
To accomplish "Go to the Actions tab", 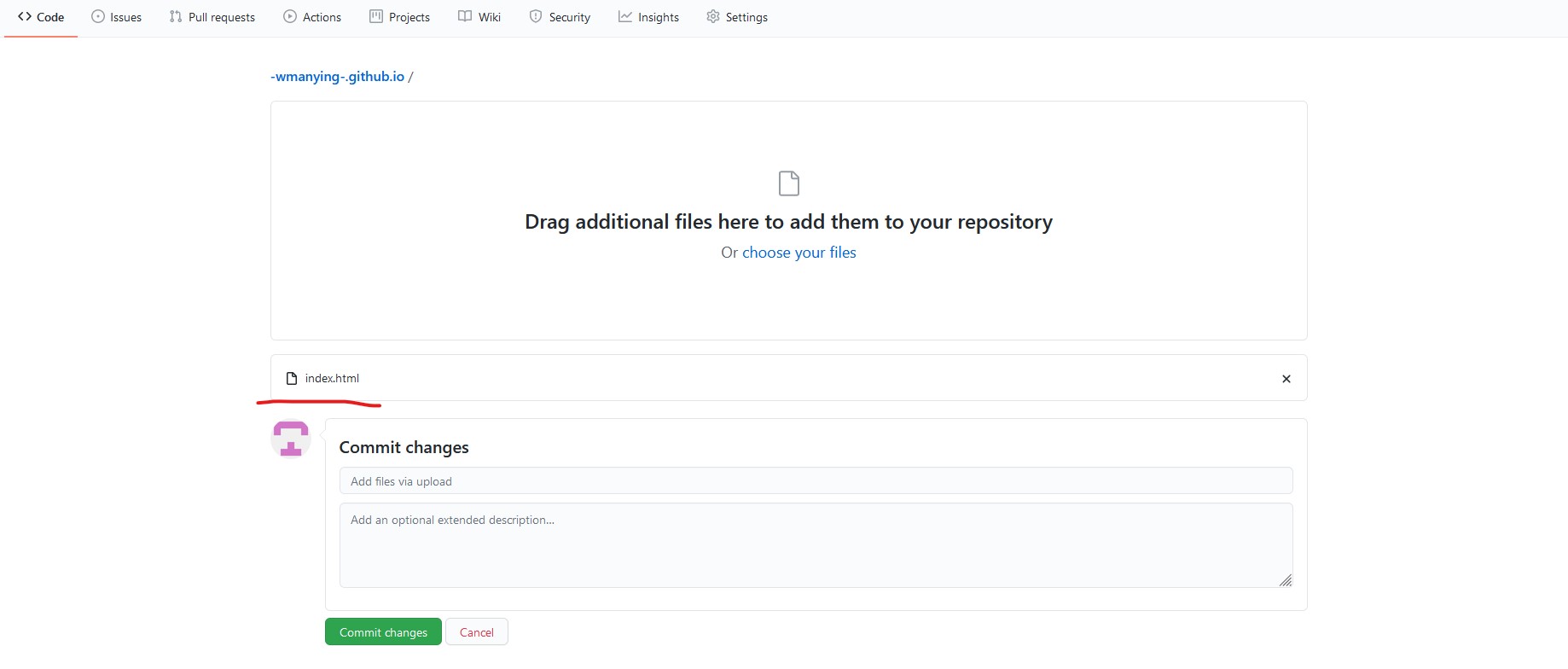I will coord(312,17).
